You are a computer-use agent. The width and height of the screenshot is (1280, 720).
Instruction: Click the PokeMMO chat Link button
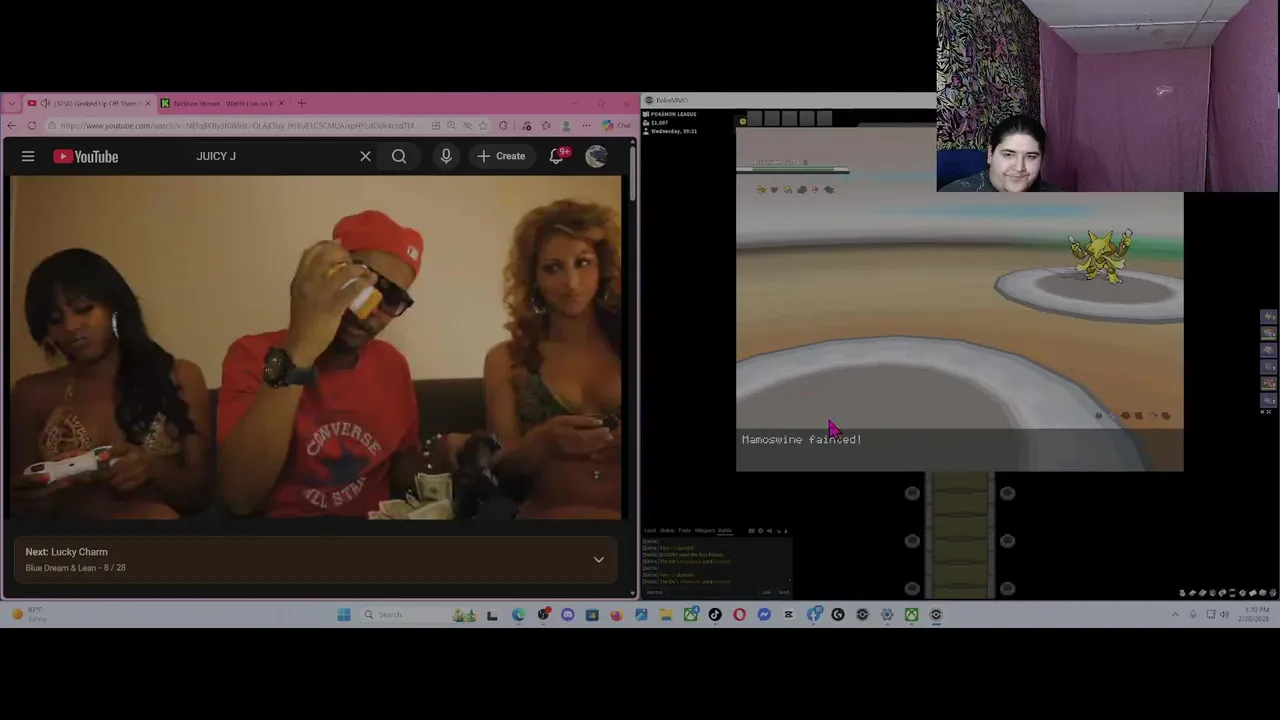pyautogui.click(x=766, y=592)
